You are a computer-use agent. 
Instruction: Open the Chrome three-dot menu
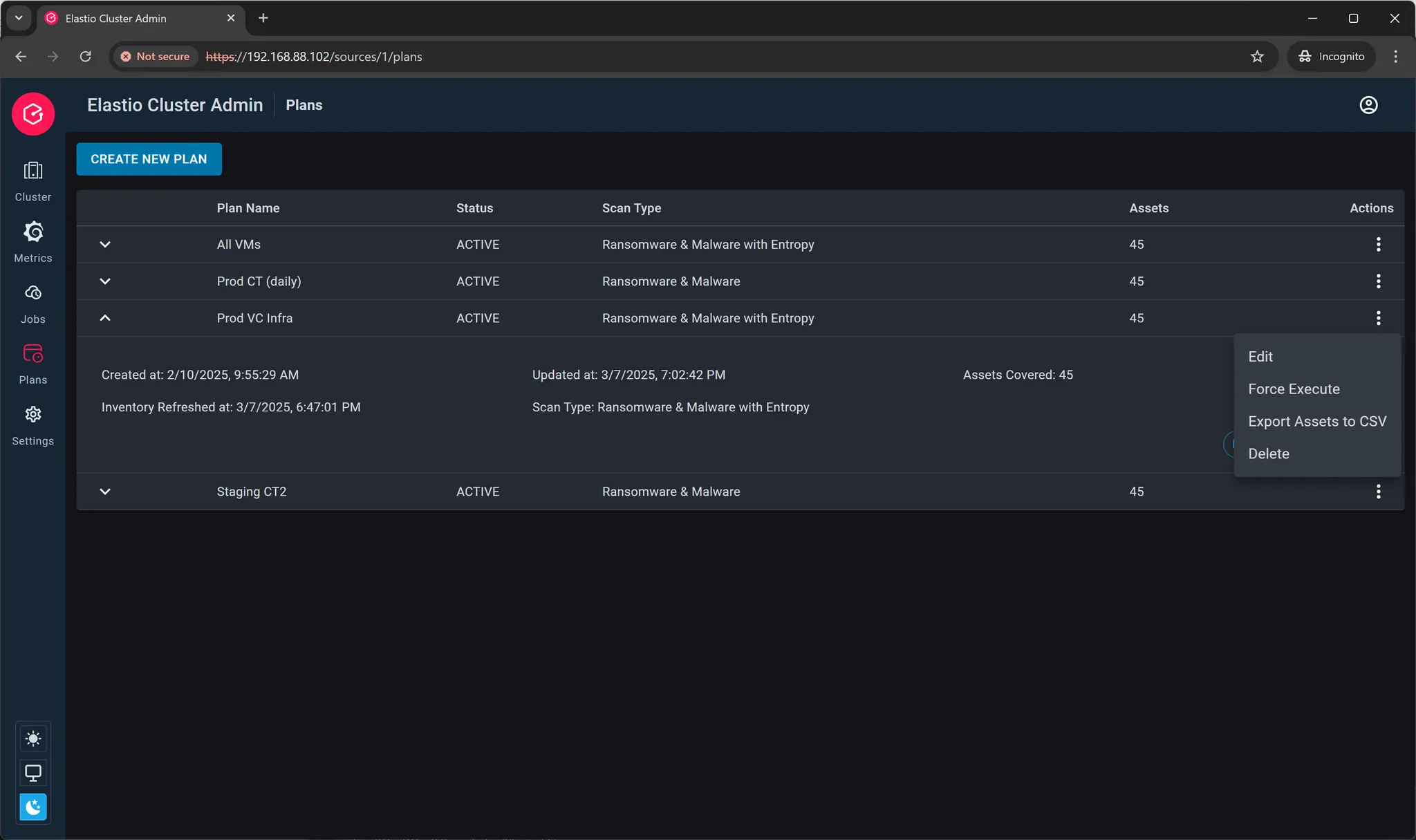pyautogui.click(x=1395, y=57)
